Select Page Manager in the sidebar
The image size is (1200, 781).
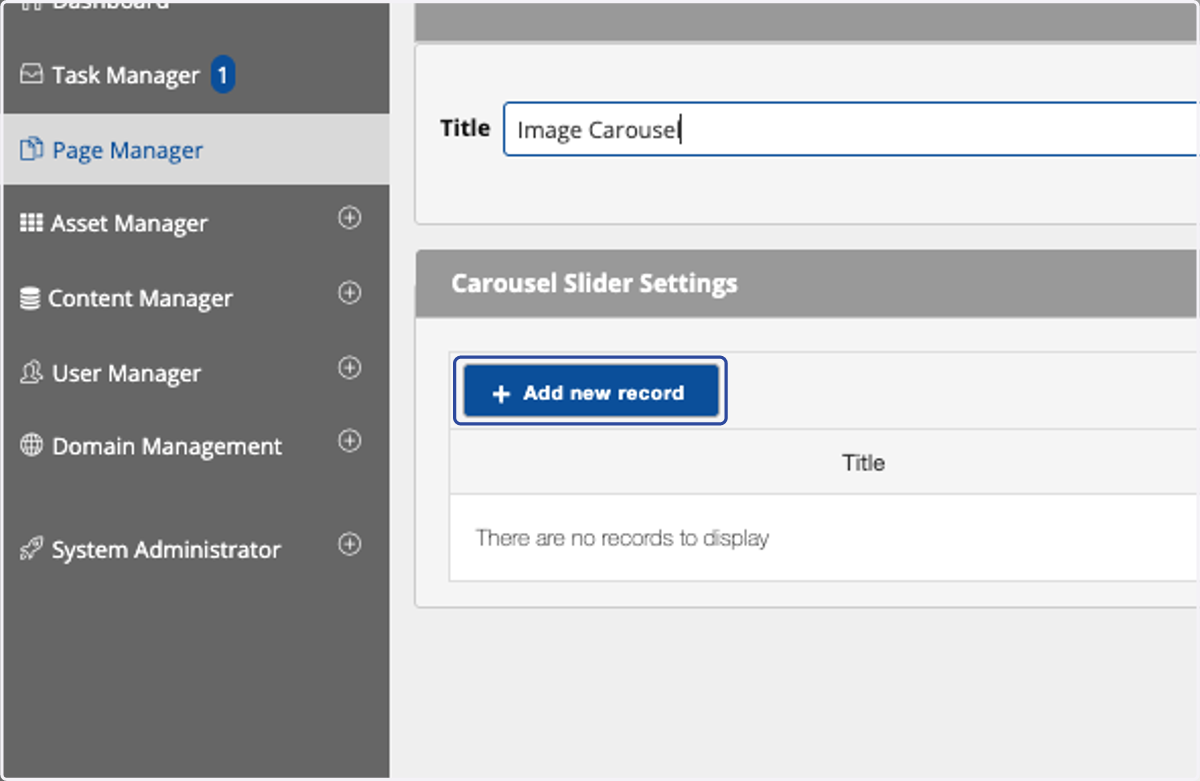[x=195, y=150]
